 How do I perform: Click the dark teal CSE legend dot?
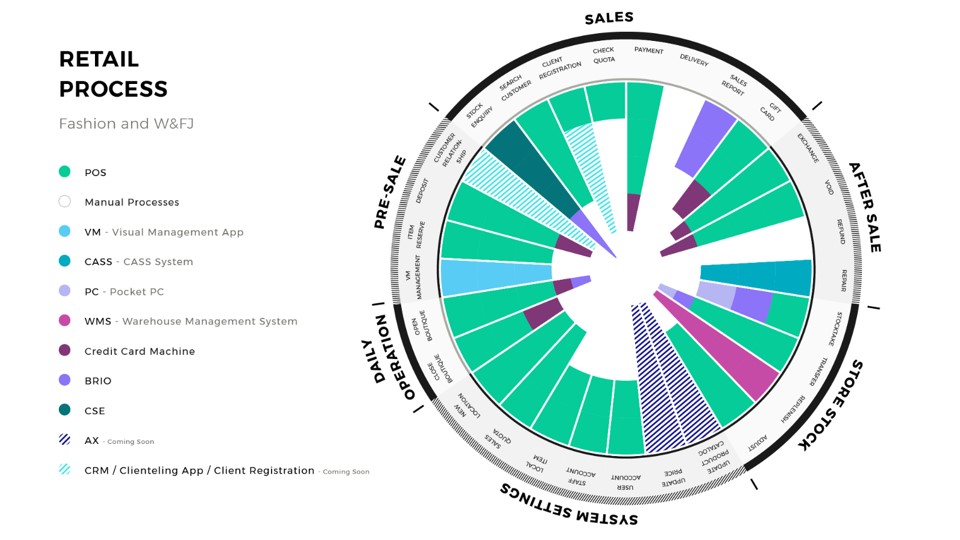65,410
